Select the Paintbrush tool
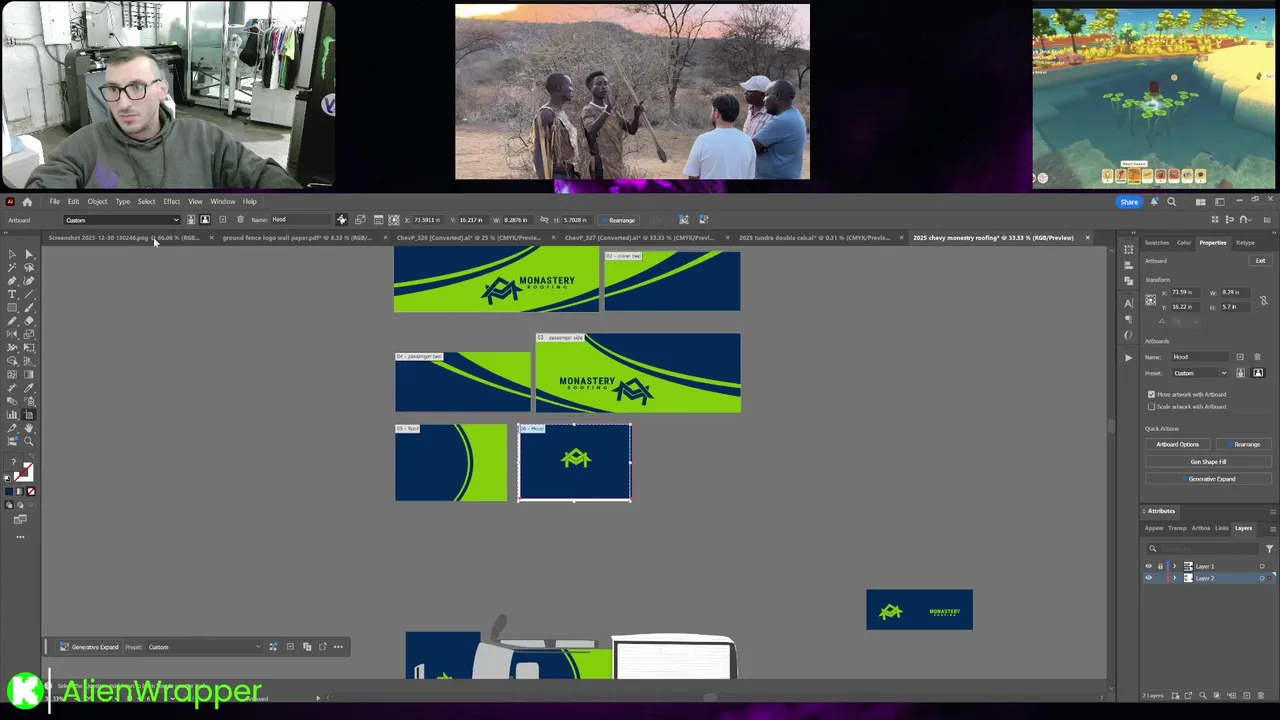The height and width of the screenshot is (720, 1280). coord(29,307)
